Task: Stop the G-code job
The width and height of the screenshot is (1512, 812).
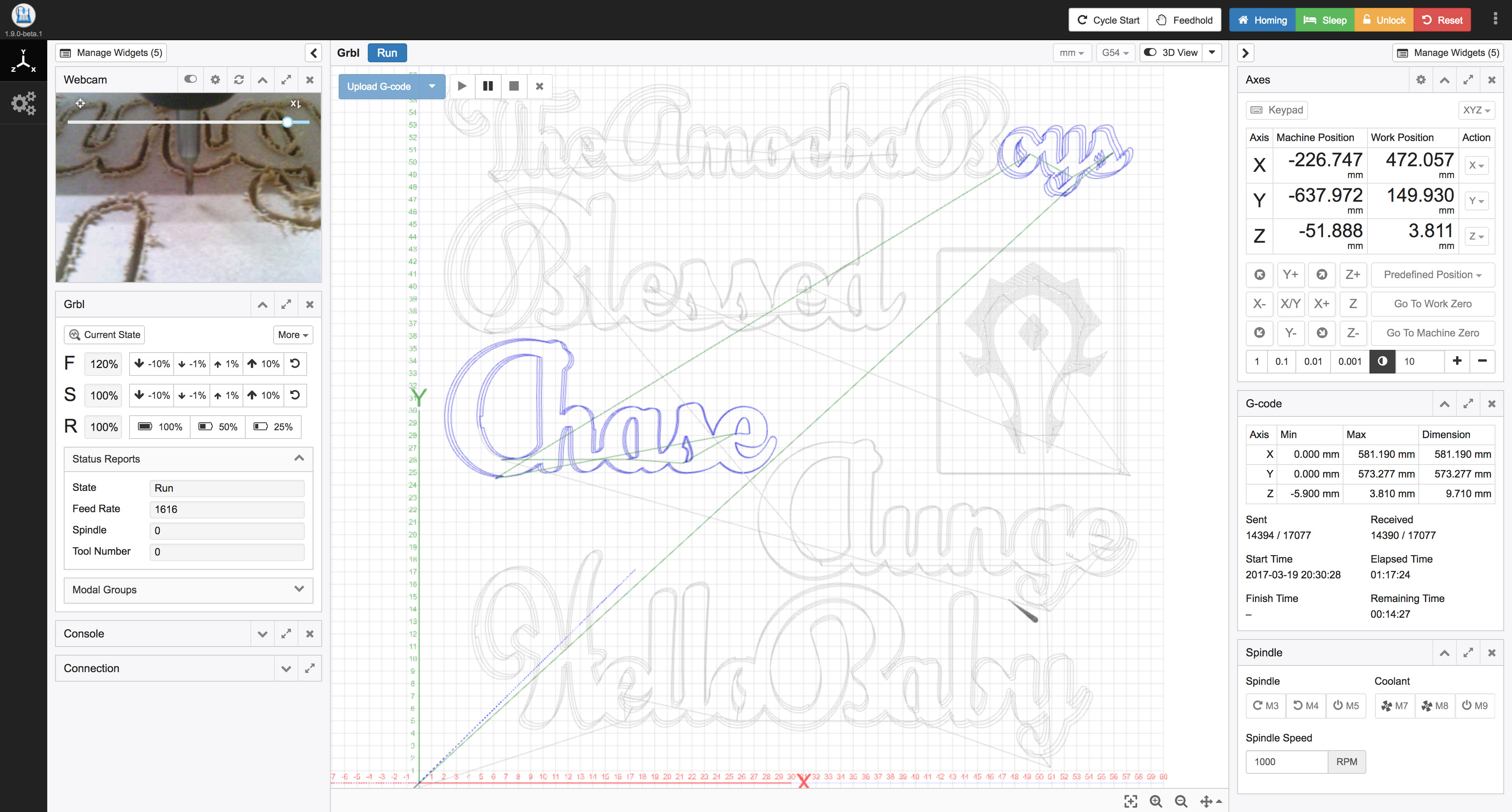Action: [513, 86]
